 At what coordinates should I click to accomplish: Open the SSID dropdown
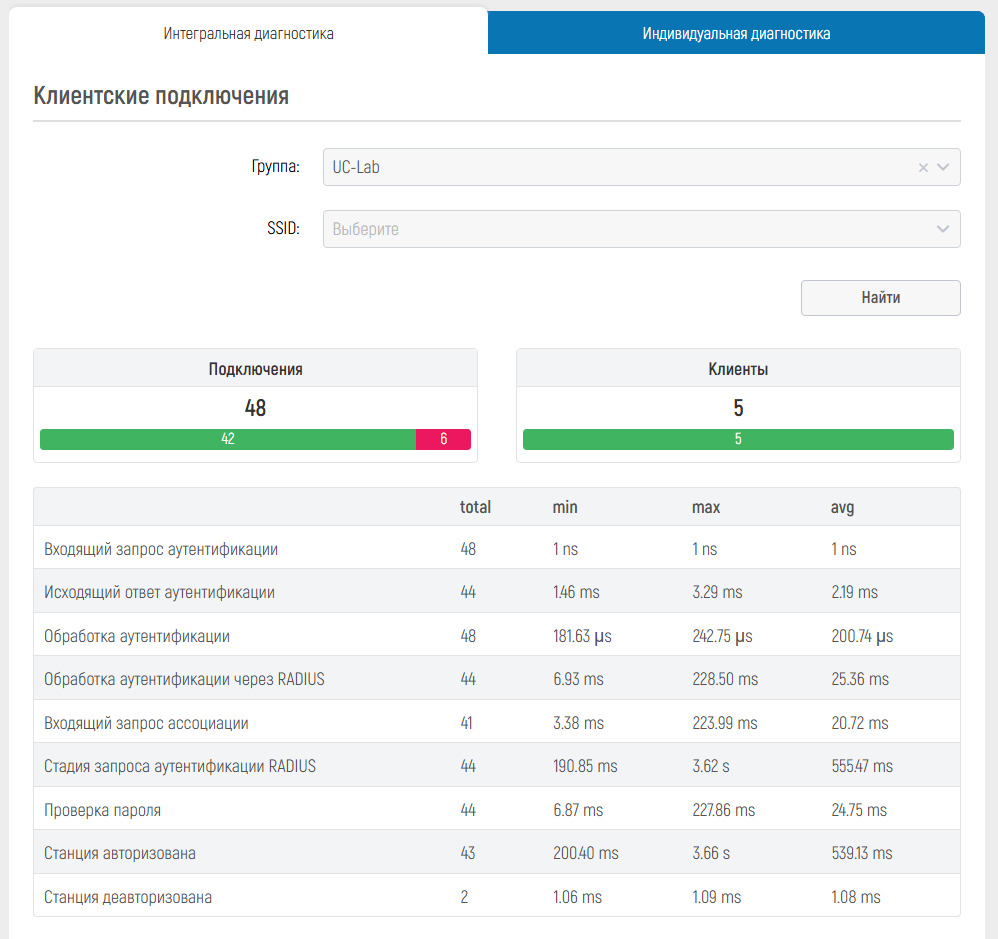click(x=642, y=229)
